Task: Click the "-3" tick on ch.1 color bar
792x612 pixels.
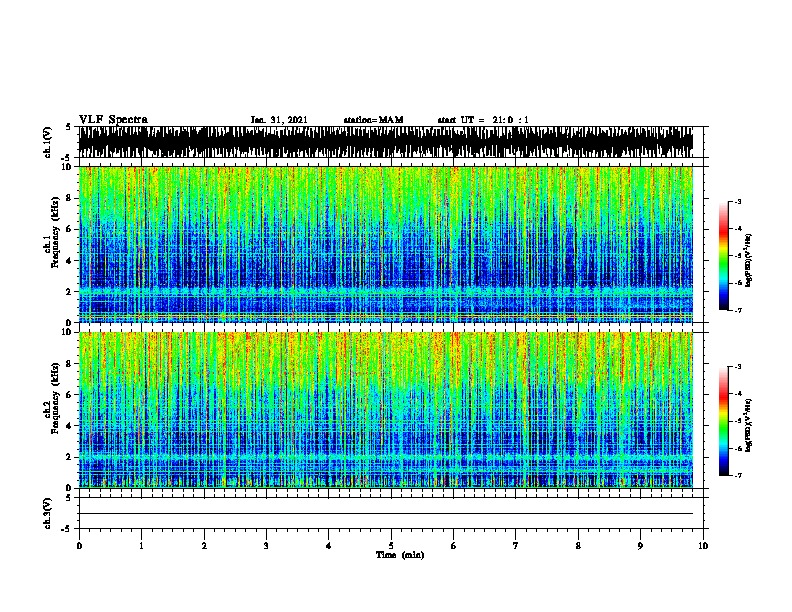Action: (737, 202)
